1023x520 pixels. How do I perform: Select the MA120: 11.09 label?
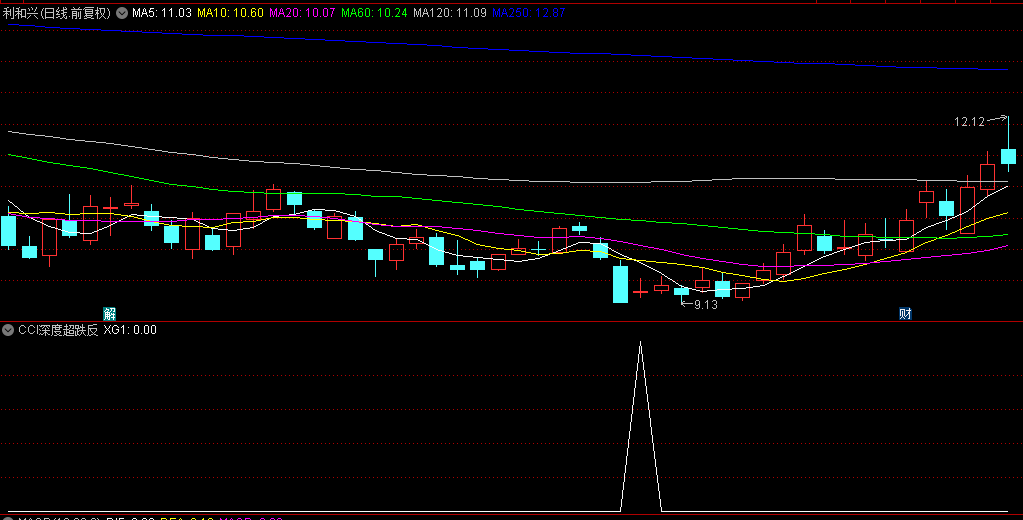point(450,13)
